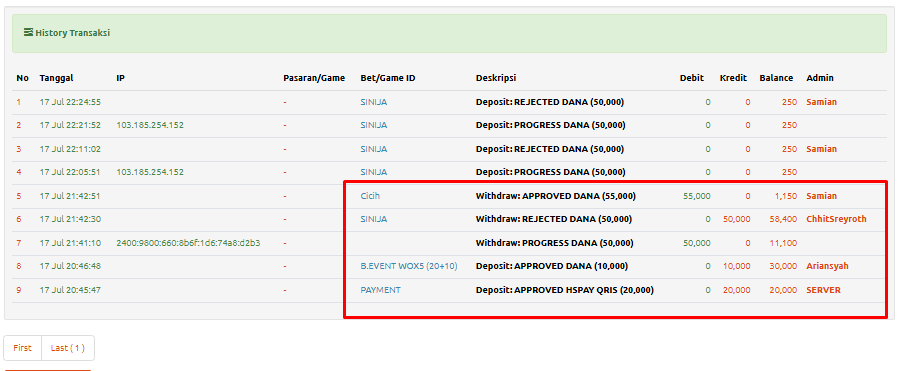Screen dimensions: 901x371
Task: Open the Cicih bet ID link
Action: (370, 196)
